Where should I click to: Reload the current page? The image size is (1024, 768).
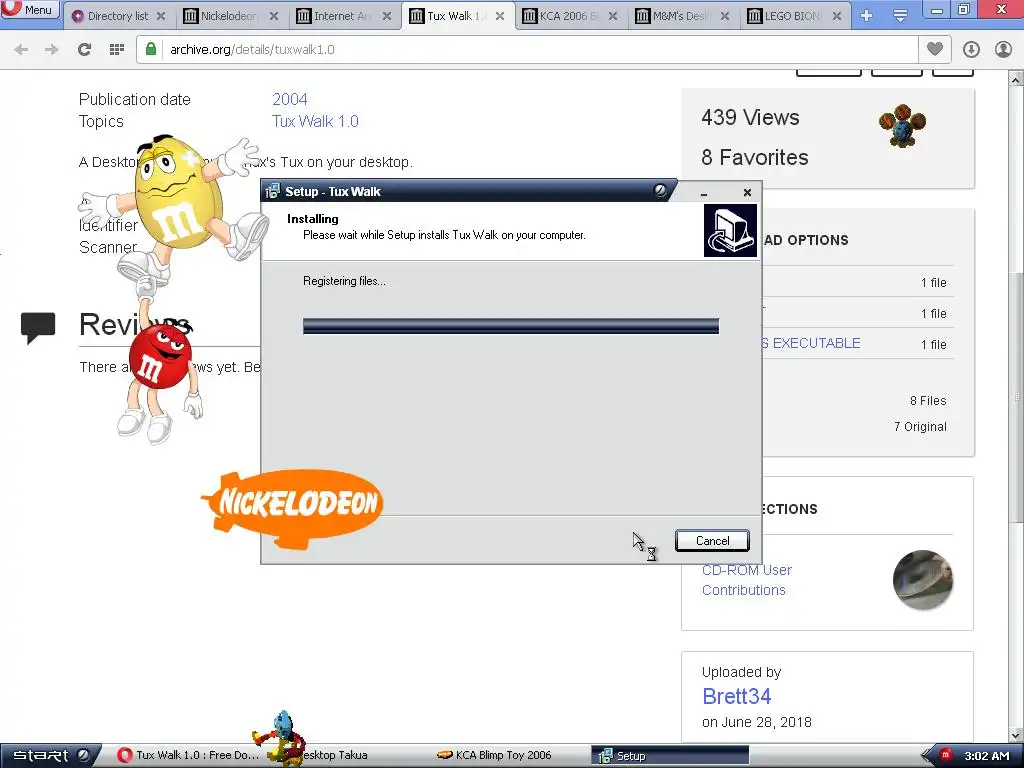(84, 50)
